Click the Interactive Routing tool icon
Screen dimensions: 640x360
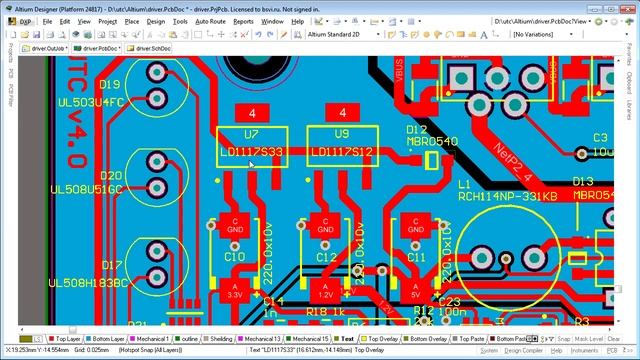391,35
